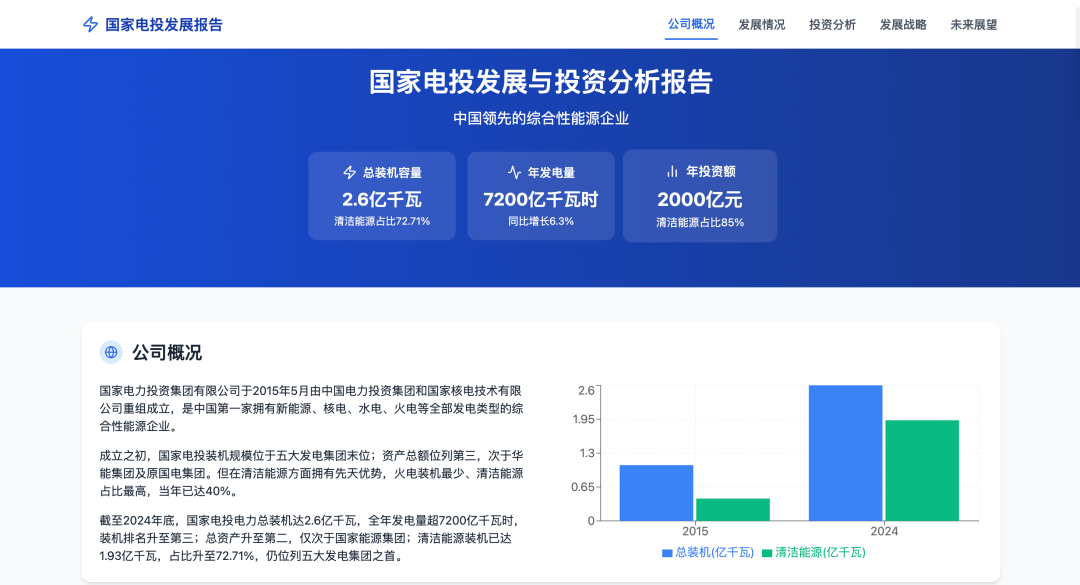Image resolution: width=1080 pixels, height=585 pixels.
Task: Open the 国家电投发展报告 site title
Action: [164, 25]
